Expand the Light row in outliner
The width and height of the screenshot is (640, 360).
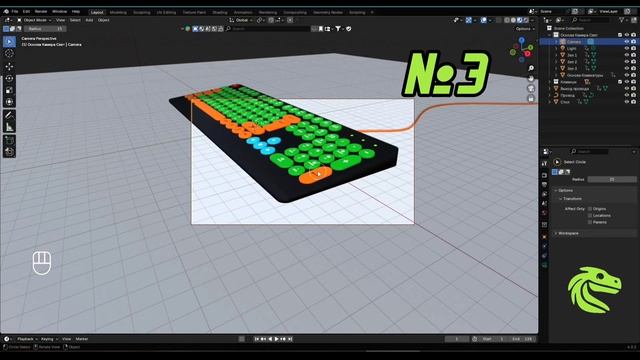[556, 48]
